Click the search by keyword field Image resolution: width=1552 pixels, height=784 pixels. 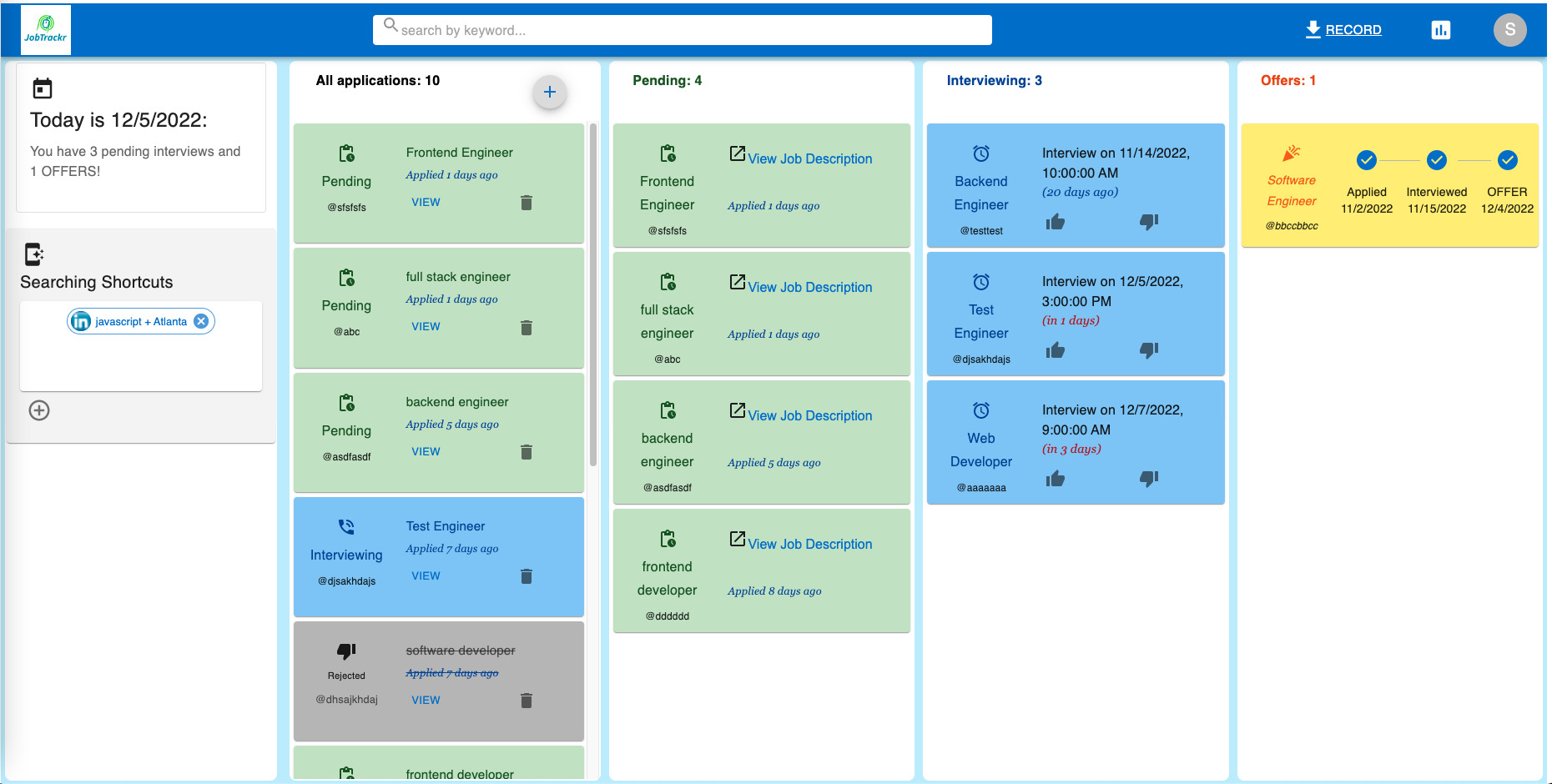click(x=682, y=29)
